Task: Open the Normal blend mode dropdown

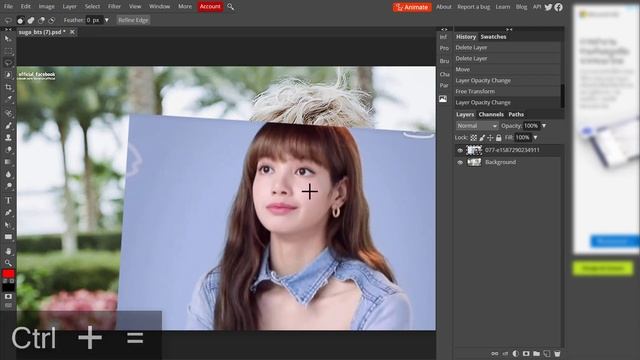Action: 477,126
